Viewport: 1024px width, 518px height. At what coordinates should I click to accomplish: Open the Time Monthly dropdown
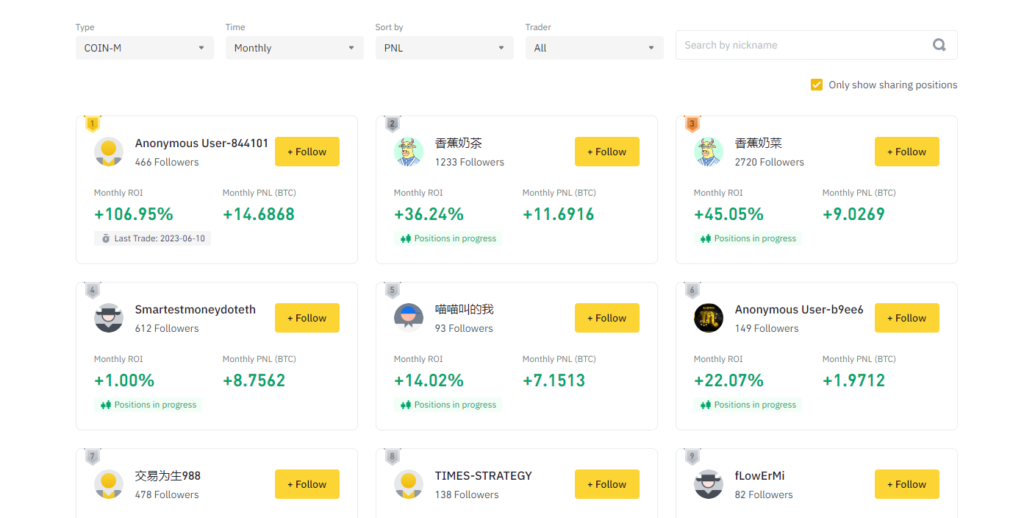pos(295,48)
